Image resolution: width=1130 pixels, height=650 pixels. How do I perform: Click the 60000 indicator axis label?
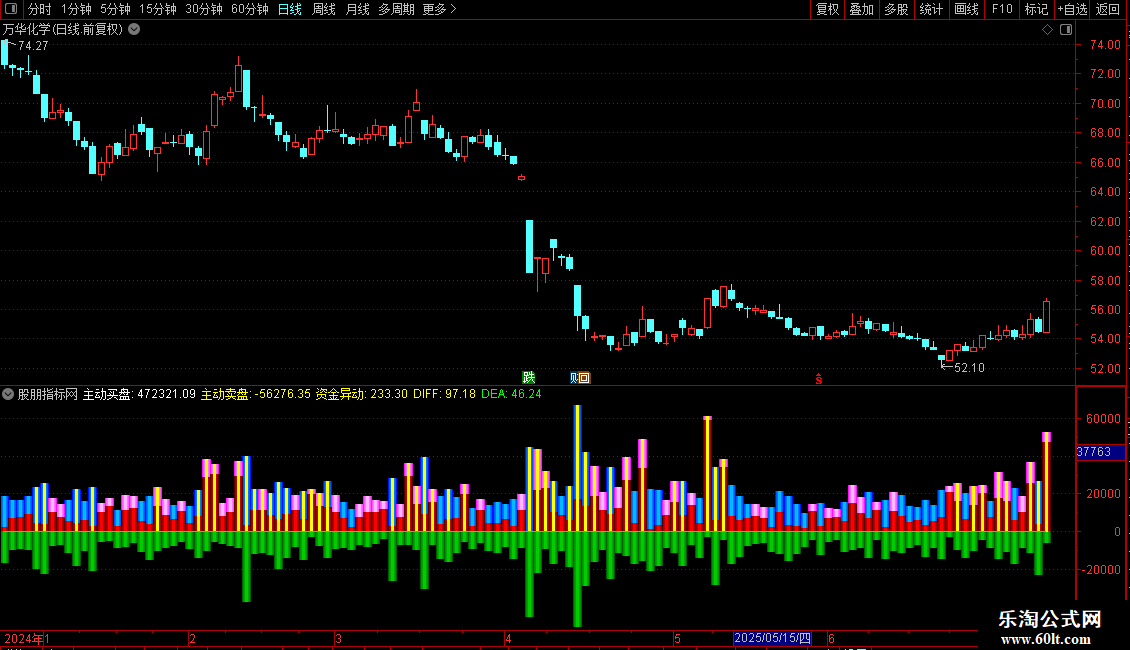tap(1103, 419)
